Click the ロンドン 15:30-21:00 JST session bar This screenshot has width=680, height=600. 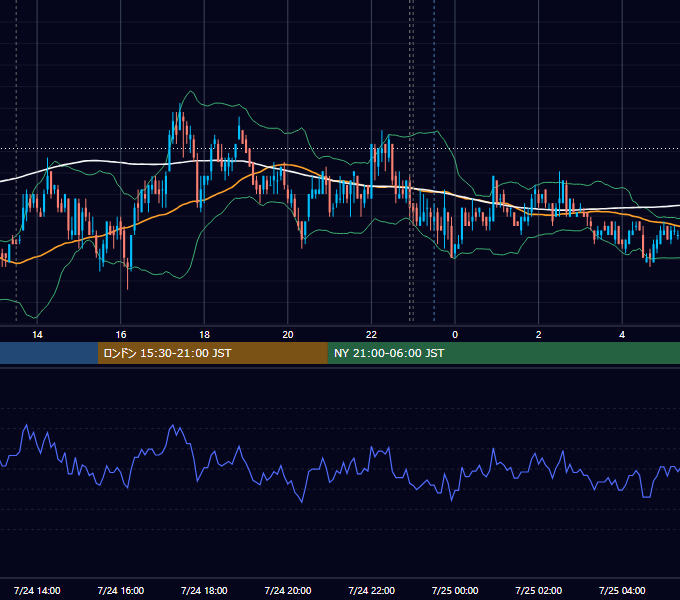(x=212, y=353)
